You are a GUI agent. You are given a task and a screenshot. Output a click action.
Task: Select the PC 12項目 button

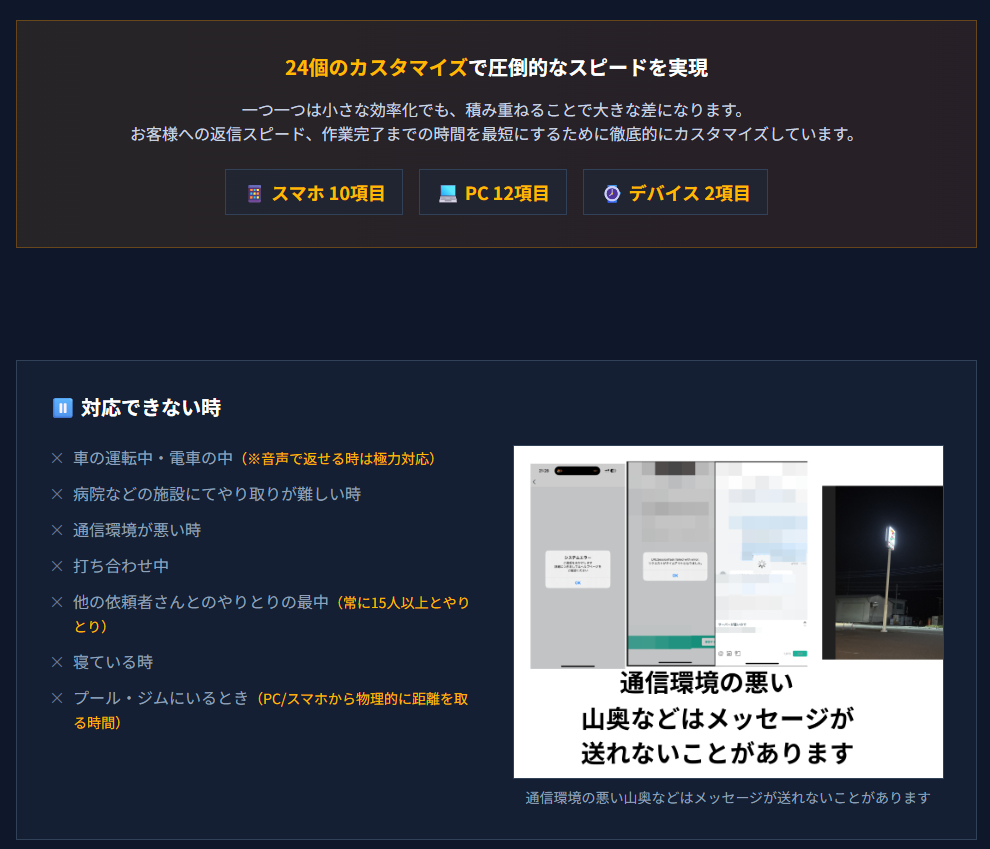493,192
